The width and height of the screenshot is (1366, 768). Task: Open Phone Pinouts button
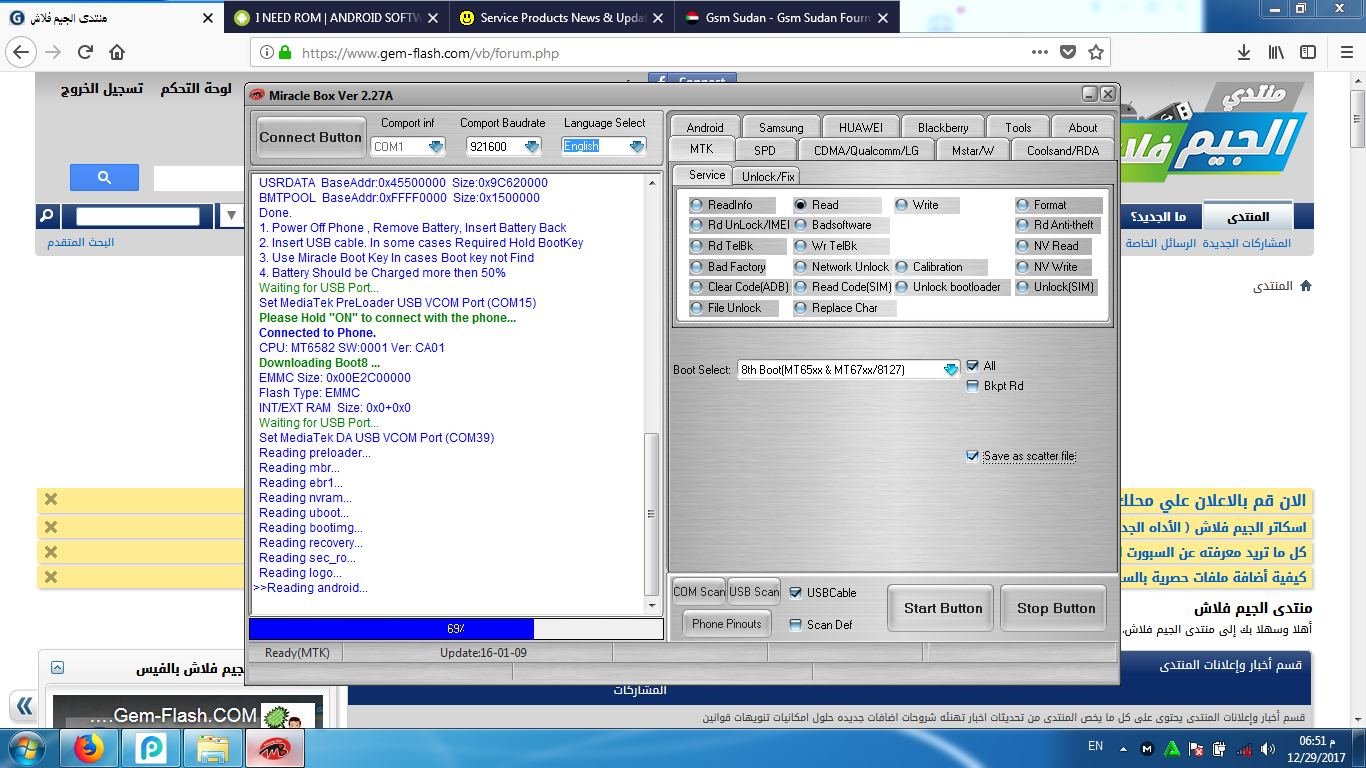(727, 623)
